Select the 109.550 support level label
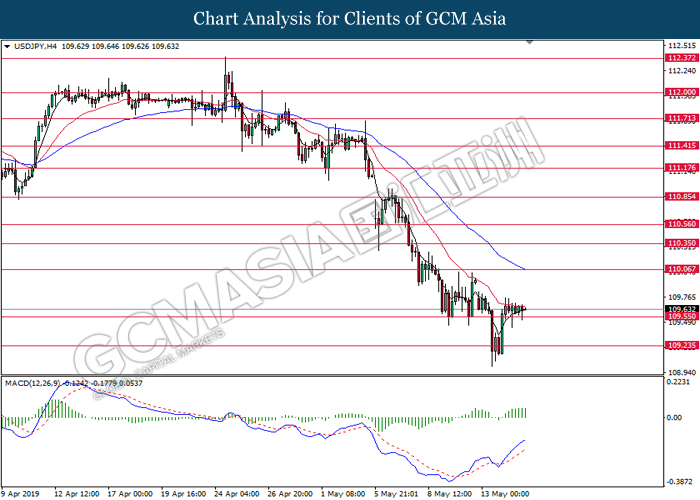Image resolution: width=700 pixels, height=500 pixels. [x=681, y=317]
